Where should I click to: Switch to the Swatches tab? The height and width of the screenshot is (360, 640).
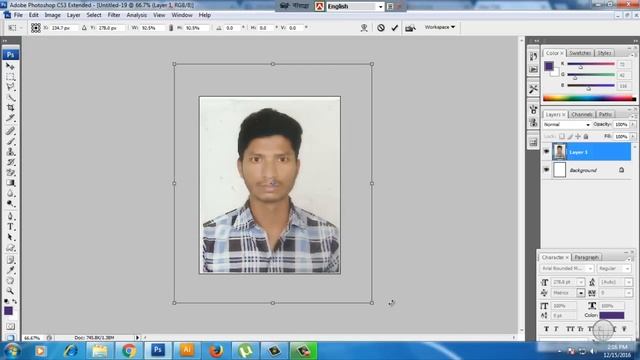point(580,53)
